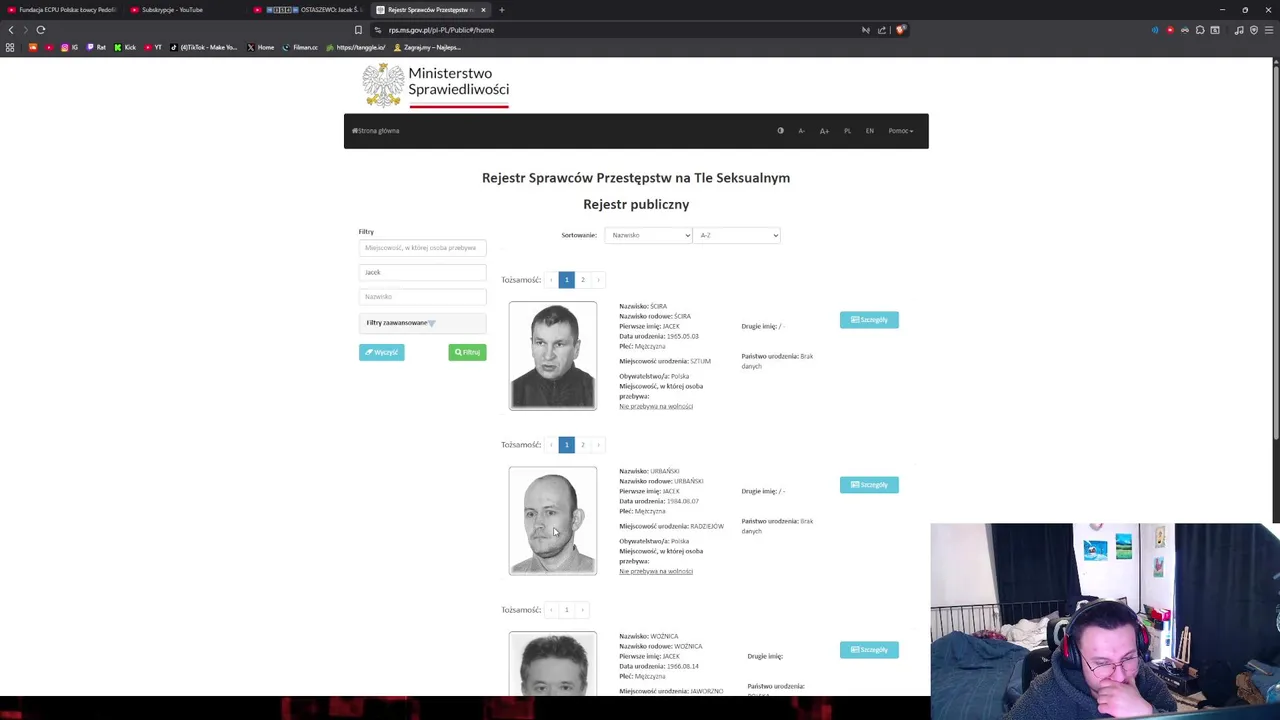Open Rat bookmark
Image resolution: width=1280 pixels, height=720 pixels.
point(96,48)
